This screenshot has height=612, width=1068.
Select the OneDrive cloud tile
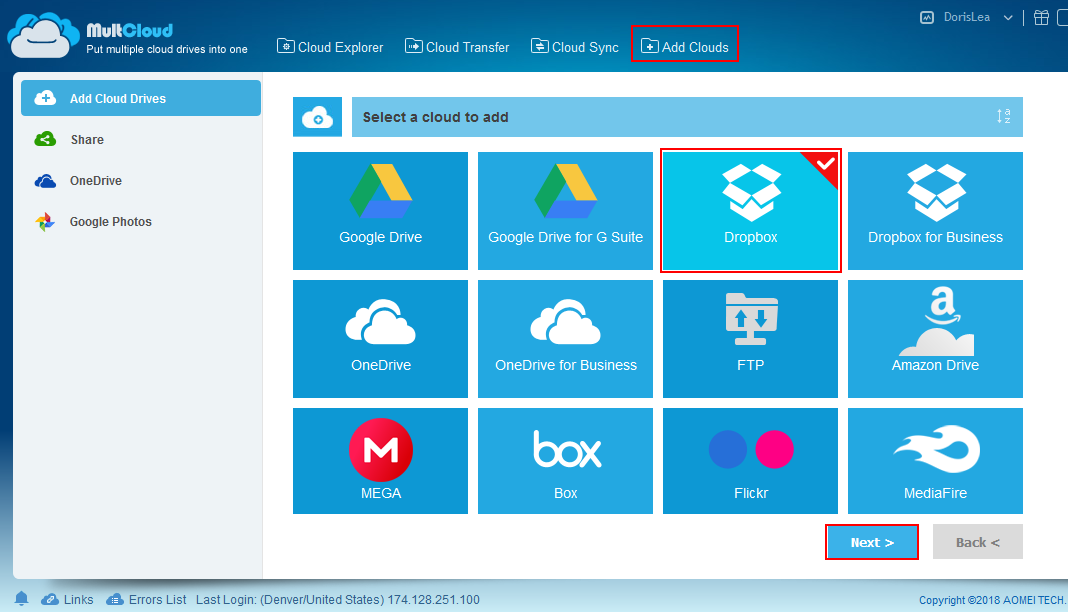tap(380, 338)
